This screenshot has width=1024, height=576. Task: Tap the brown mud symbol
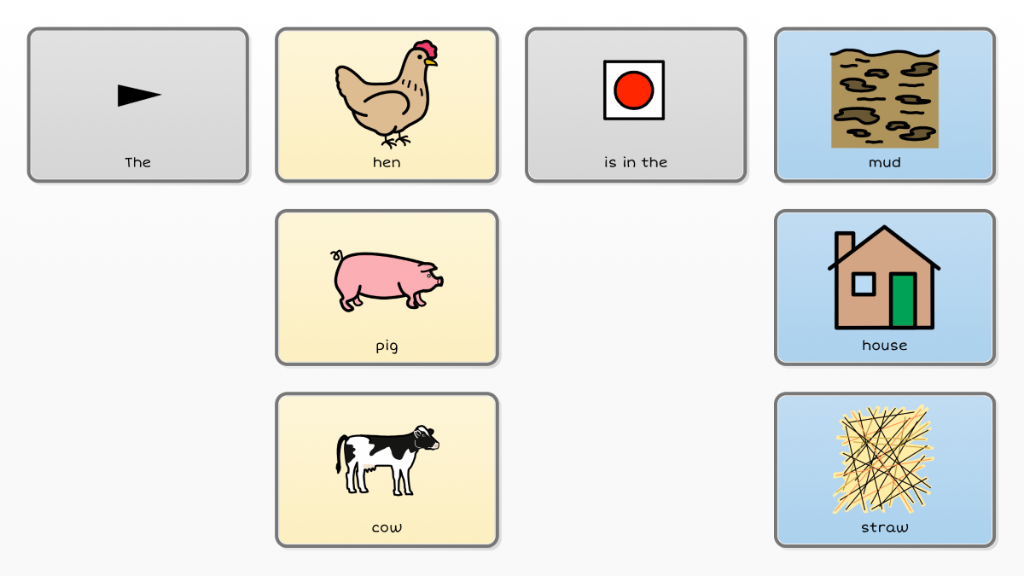(884, 98)
